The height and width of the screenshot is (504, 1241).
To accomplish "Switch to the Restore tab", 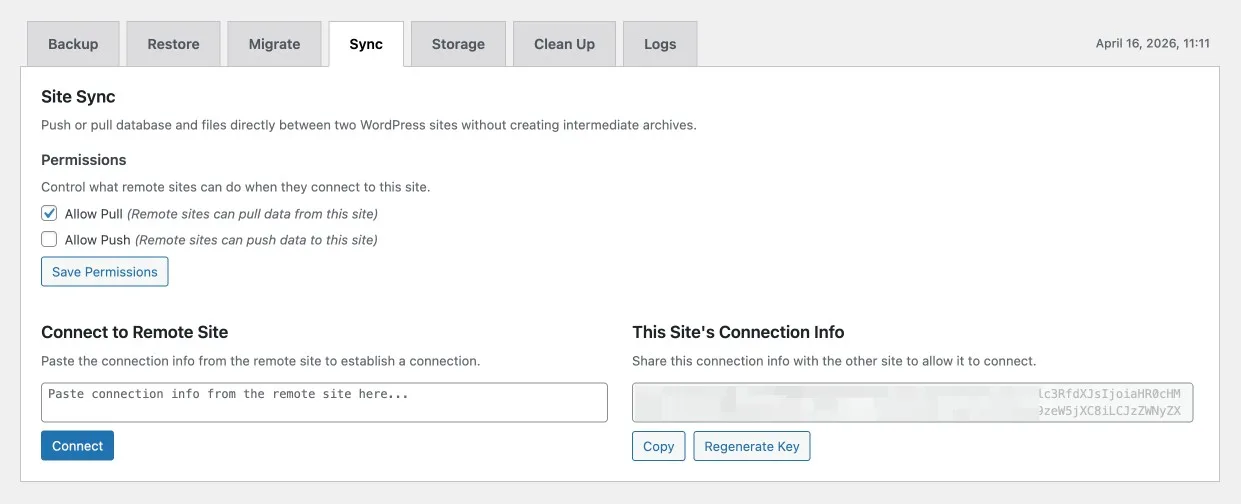I will pyautogui.click(x=173, y=44).
